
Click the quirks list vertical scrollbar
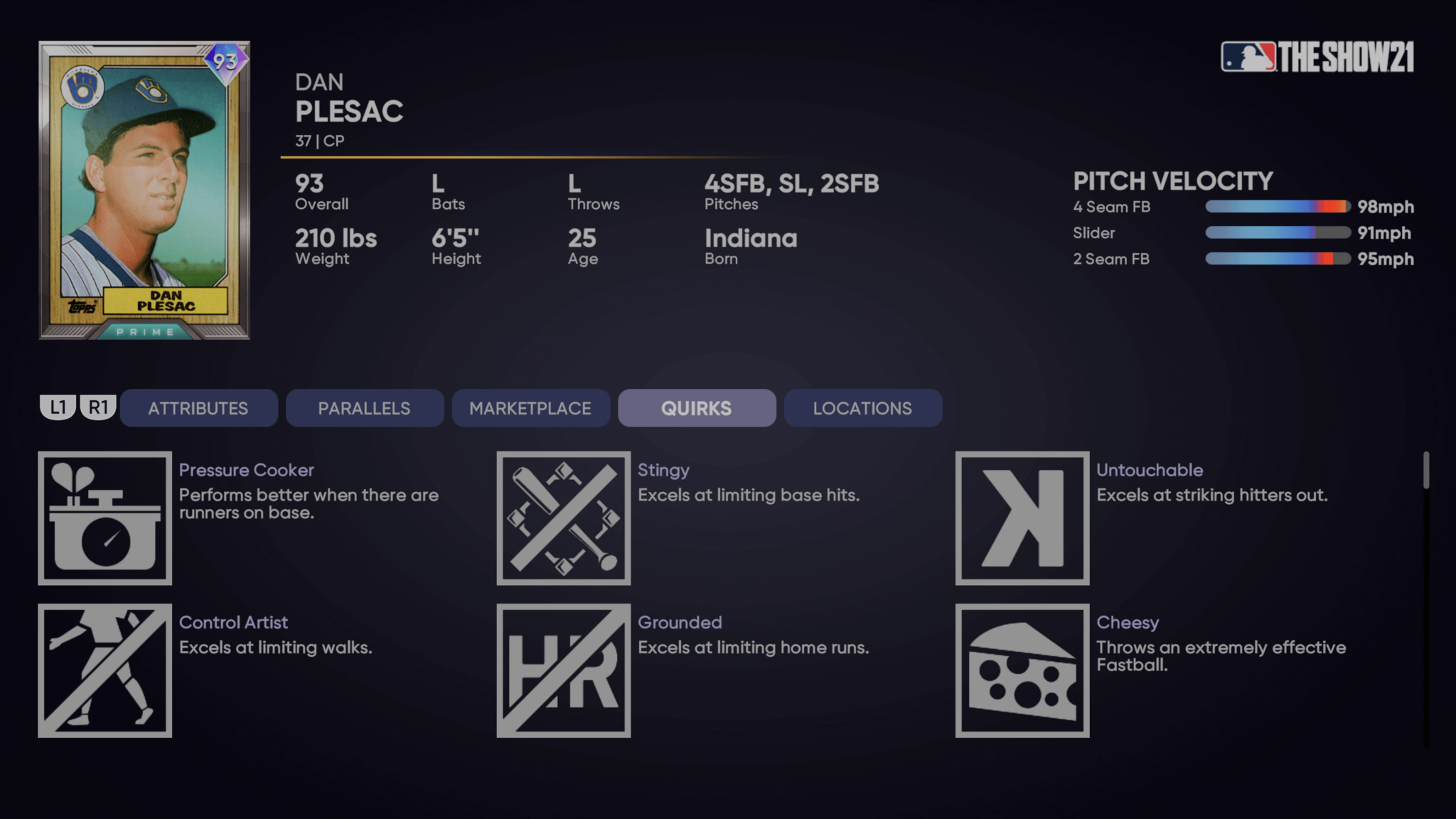point(1425,471)
